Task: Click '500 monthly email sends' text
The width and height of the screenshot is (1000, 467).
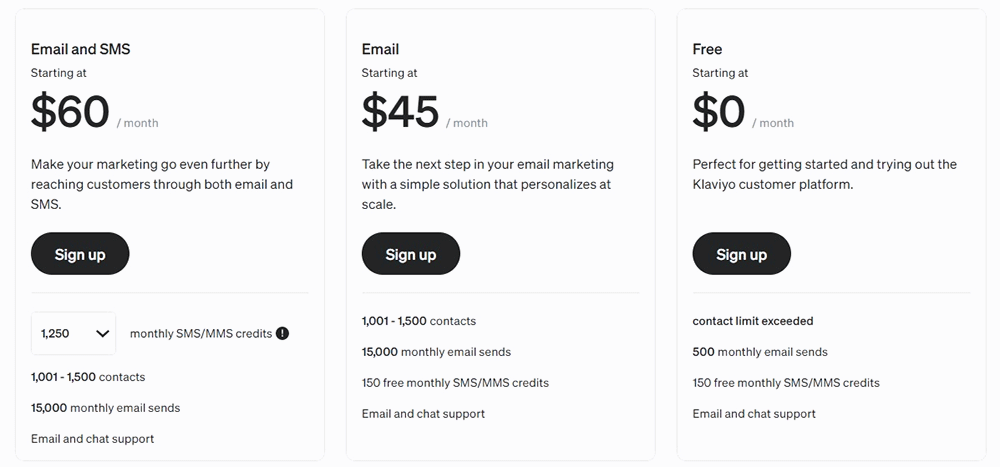Action: coord(760,352)
